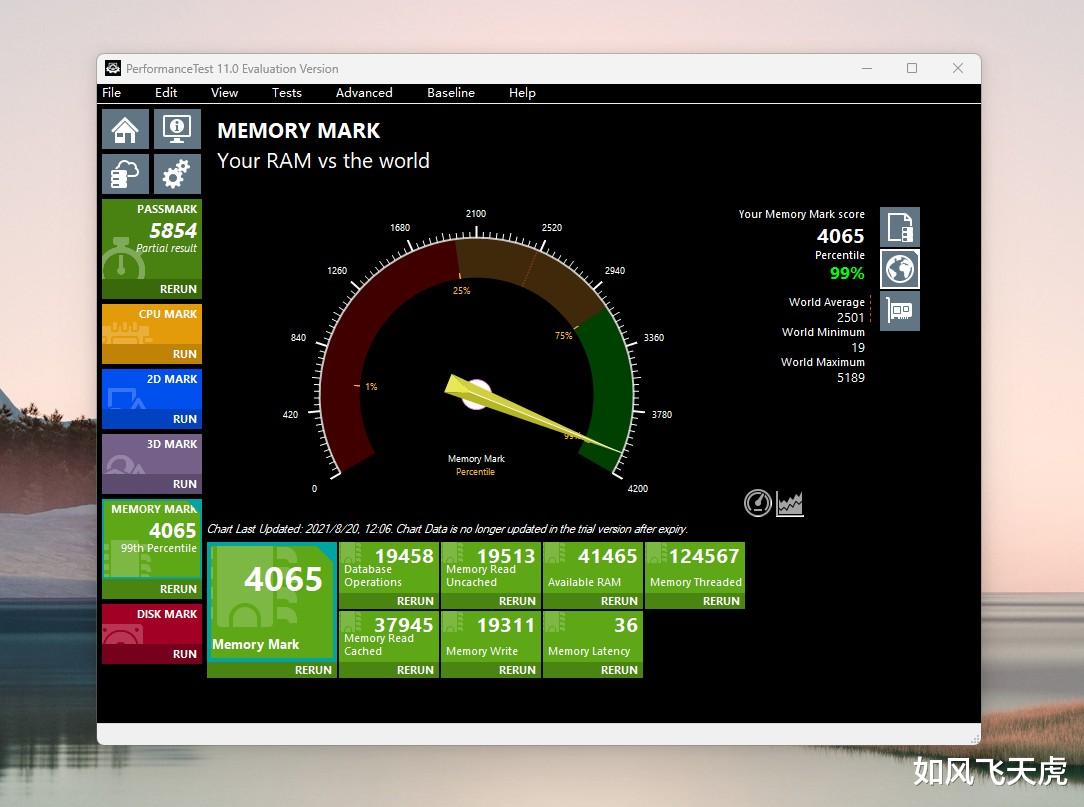
Task: Open the Baseline menu
Action: pos(451,93)
